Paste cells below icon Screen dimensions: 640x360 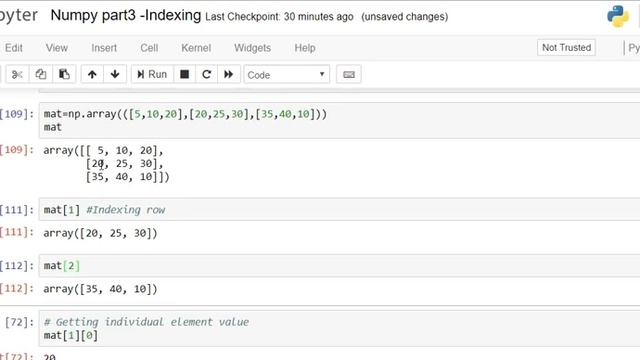64,75
